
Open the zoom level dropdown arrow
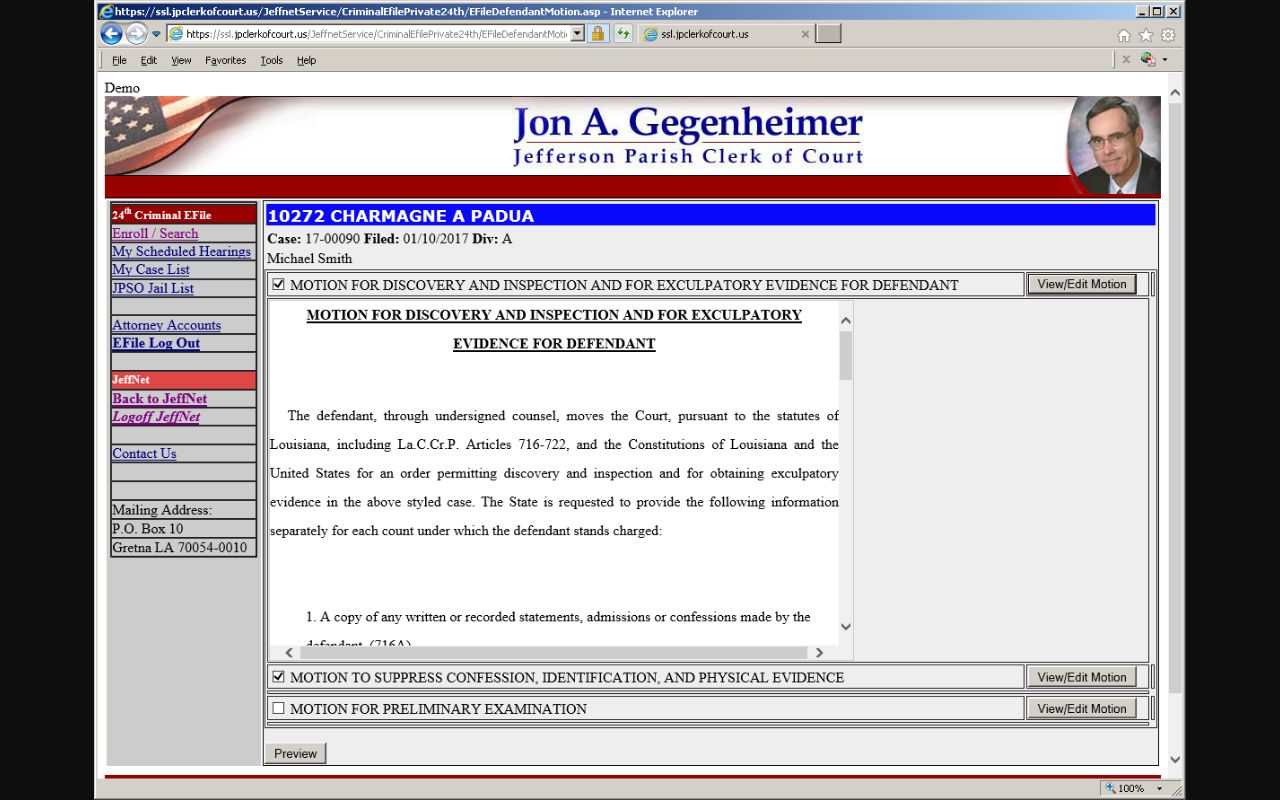pyautogui.click(x=1160, y=788)
